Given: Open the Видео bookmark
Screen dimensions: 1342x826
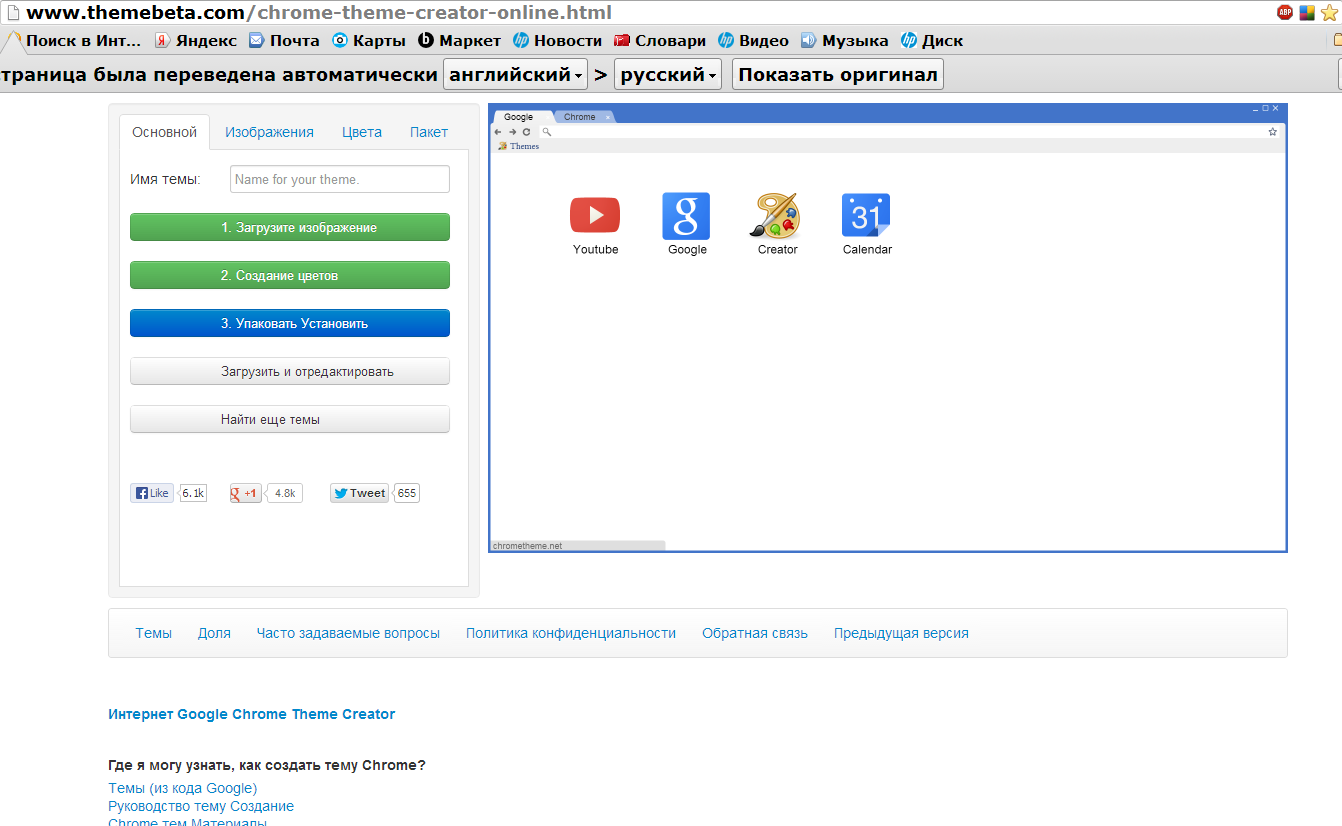Looking at the screenshot, I should click(753, 41).
